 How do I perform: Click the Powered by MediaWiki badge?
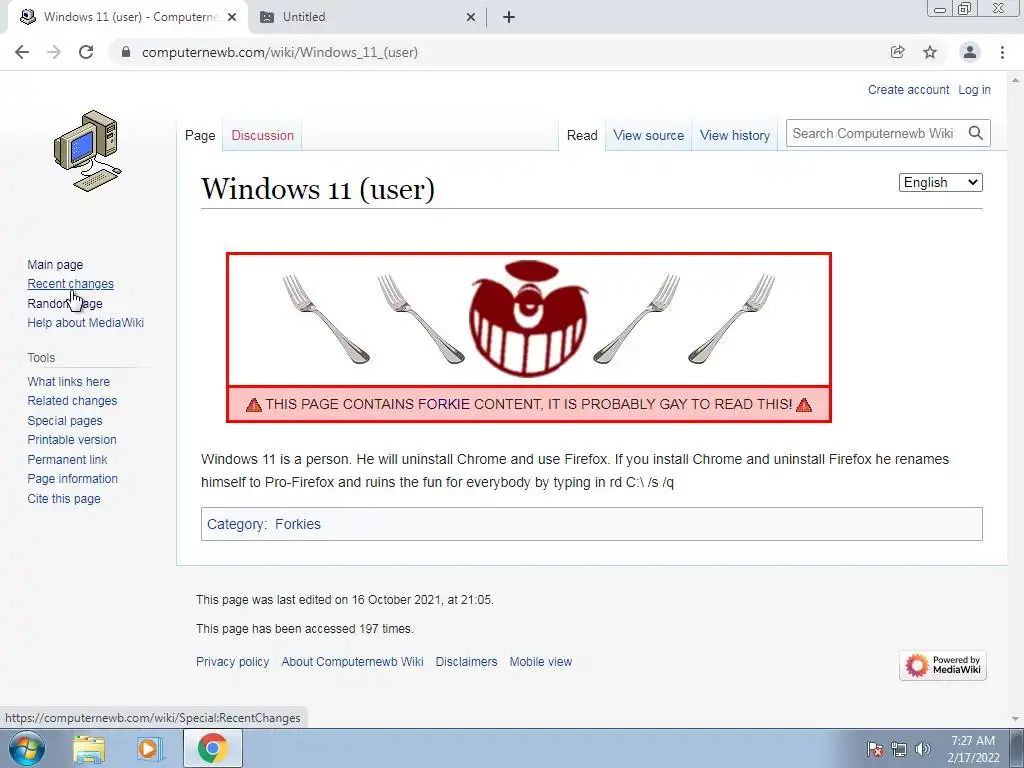[x=942, y=665]
